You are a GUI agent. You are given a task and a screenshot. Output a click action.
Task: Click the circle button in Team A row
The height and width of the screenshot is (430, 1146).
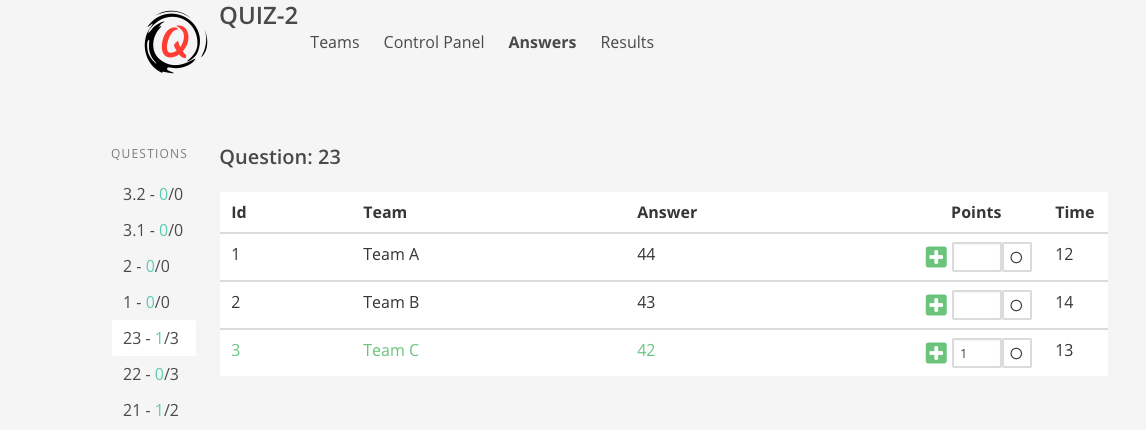click(x=1016, y=257)
